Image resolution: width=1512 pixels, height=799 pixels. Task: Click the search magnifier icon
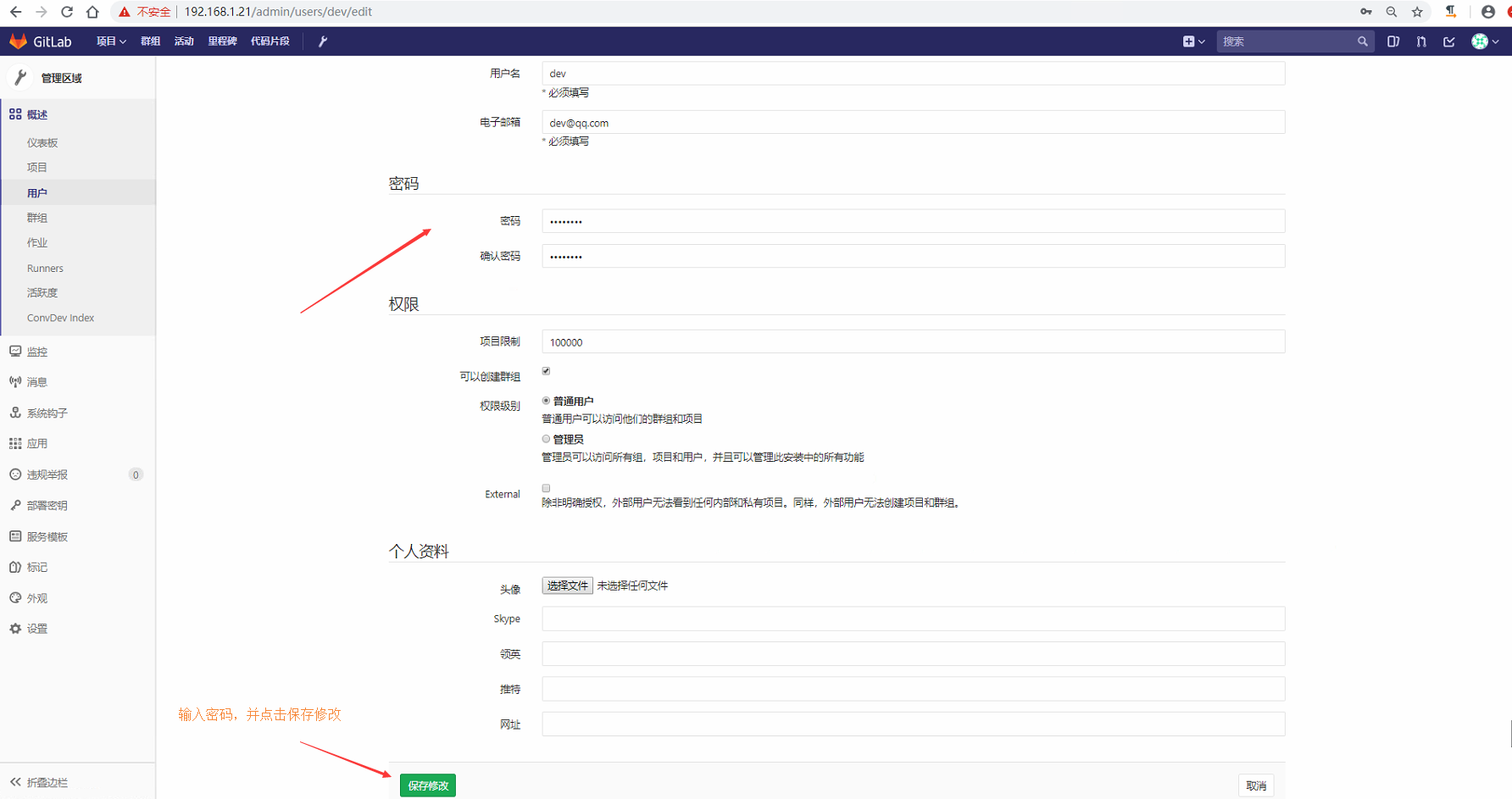[1362, 41]
